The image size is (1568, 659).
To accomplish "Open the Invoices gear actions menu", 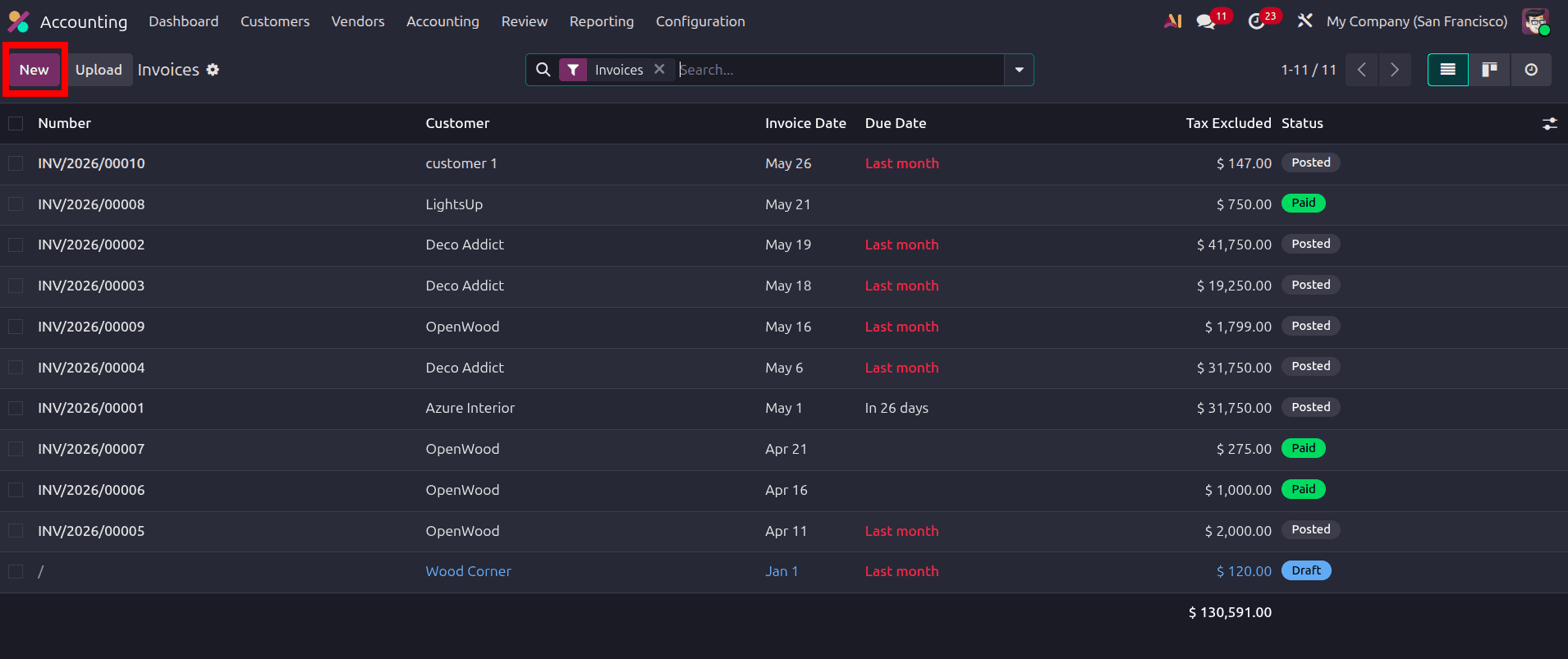I will tap(213, 70).
